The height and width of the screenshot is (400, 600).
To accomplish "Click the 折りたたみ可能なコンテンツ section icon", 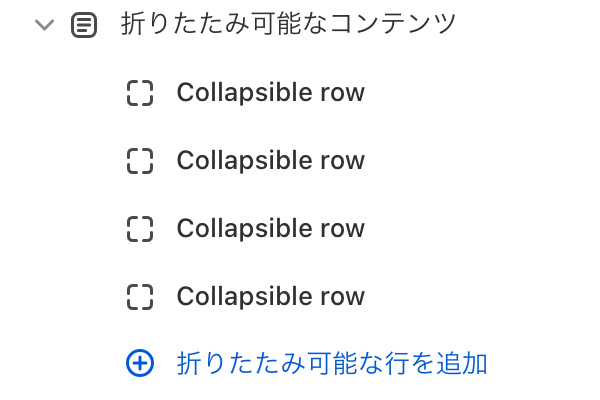I will pyautogui.click(x=85, y=25).
